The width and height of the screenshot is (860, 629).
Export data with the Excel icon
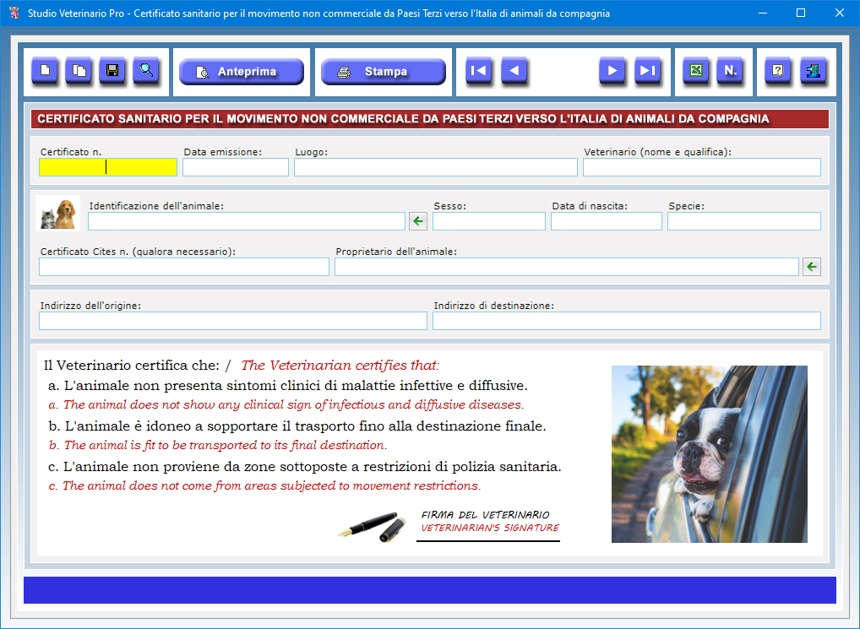[696, 71]
